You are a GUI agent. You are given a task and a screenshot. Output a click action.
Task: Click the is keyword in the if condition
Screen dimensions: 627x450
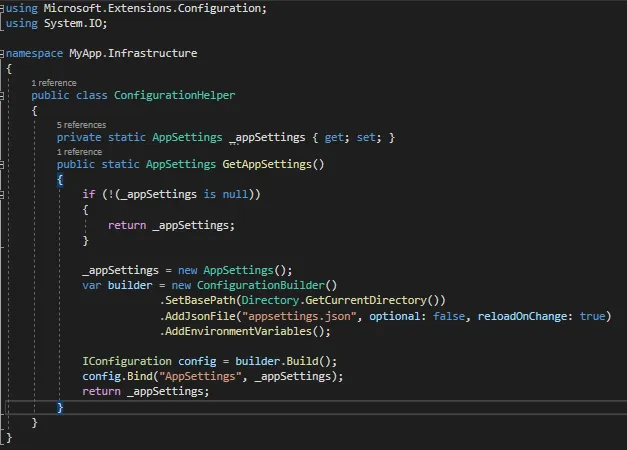tap(210, 194)
